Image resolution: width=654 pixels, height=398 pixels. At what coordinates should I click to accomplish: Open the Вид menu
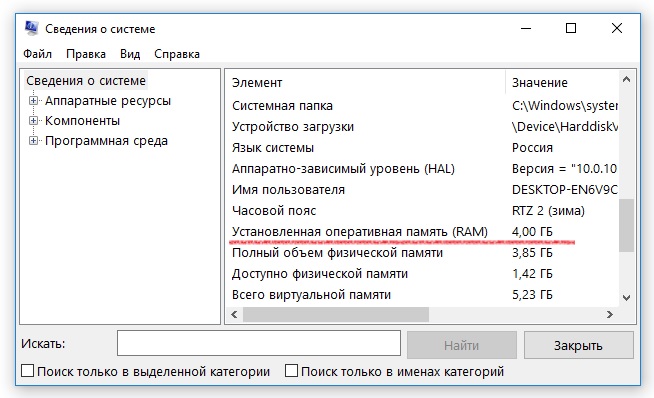(x=130, y=54)
